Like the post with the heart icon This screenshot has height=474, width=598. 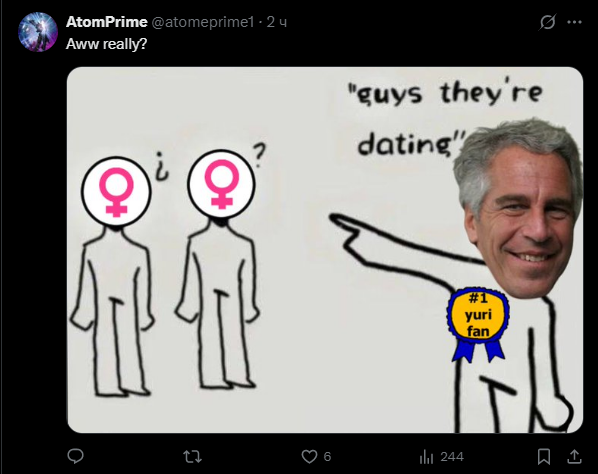tap(309, 456)
